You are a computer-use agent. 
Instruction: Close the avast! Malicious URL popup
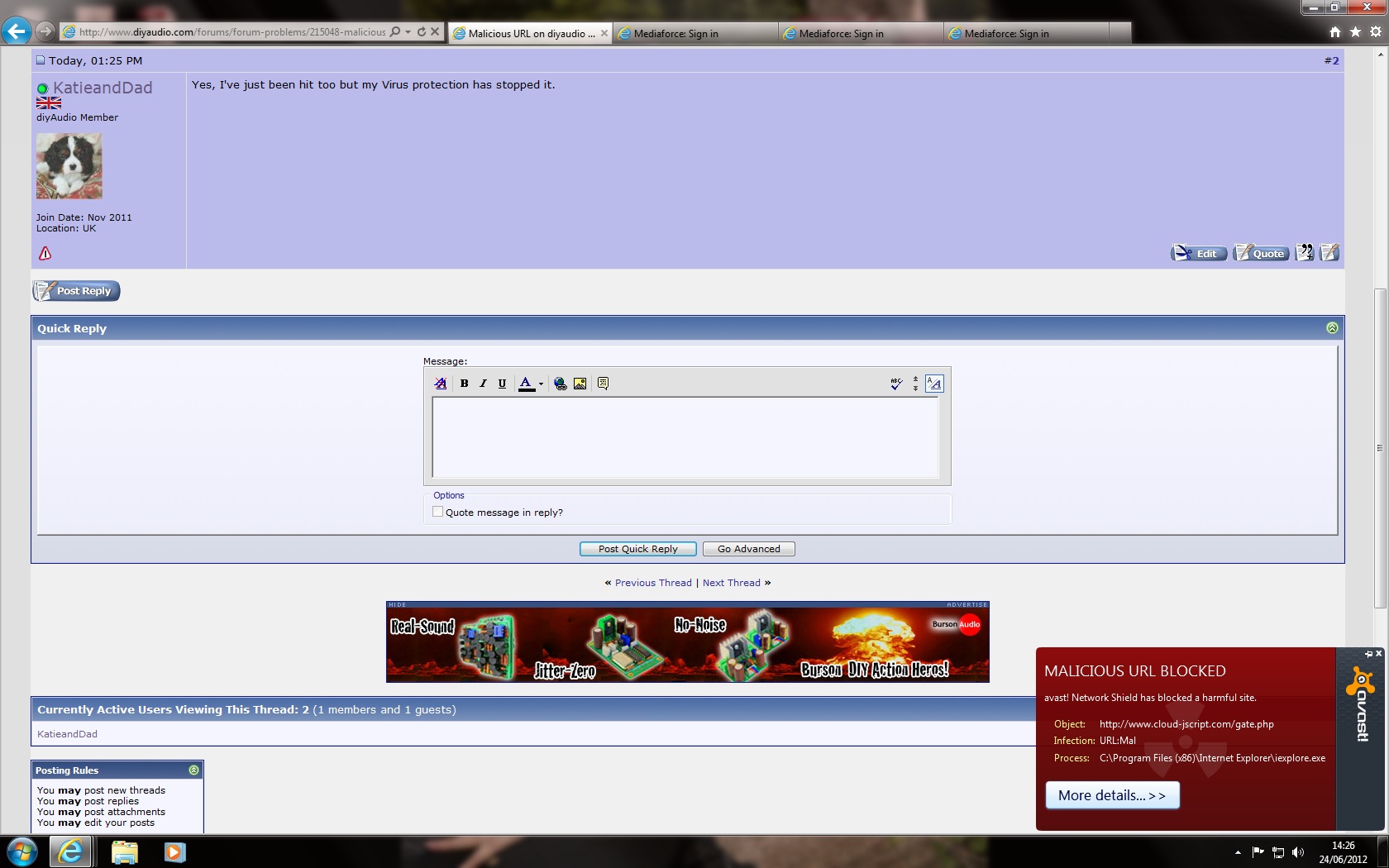point(1378,654)
